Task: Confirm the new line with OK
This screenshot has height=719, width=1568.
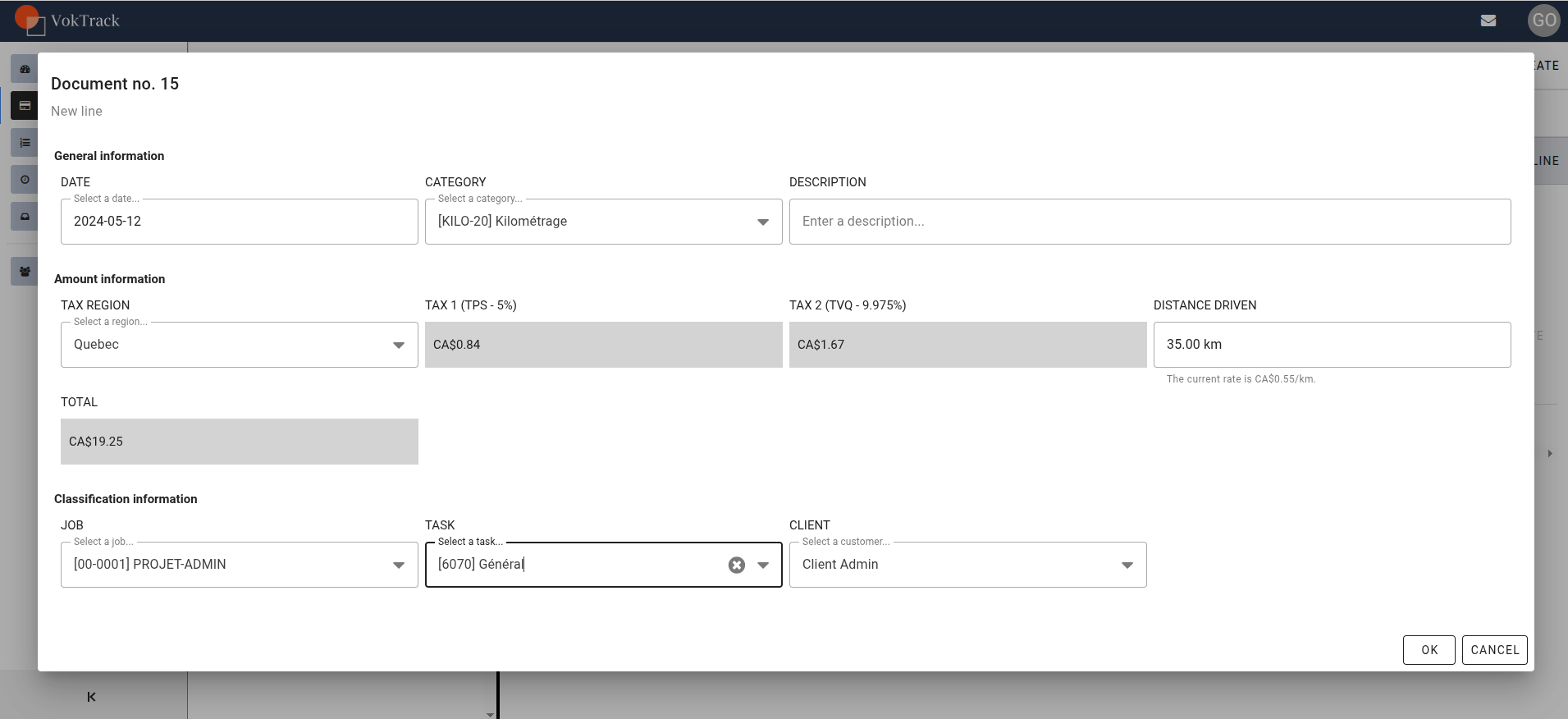Action: [1429, 650]
